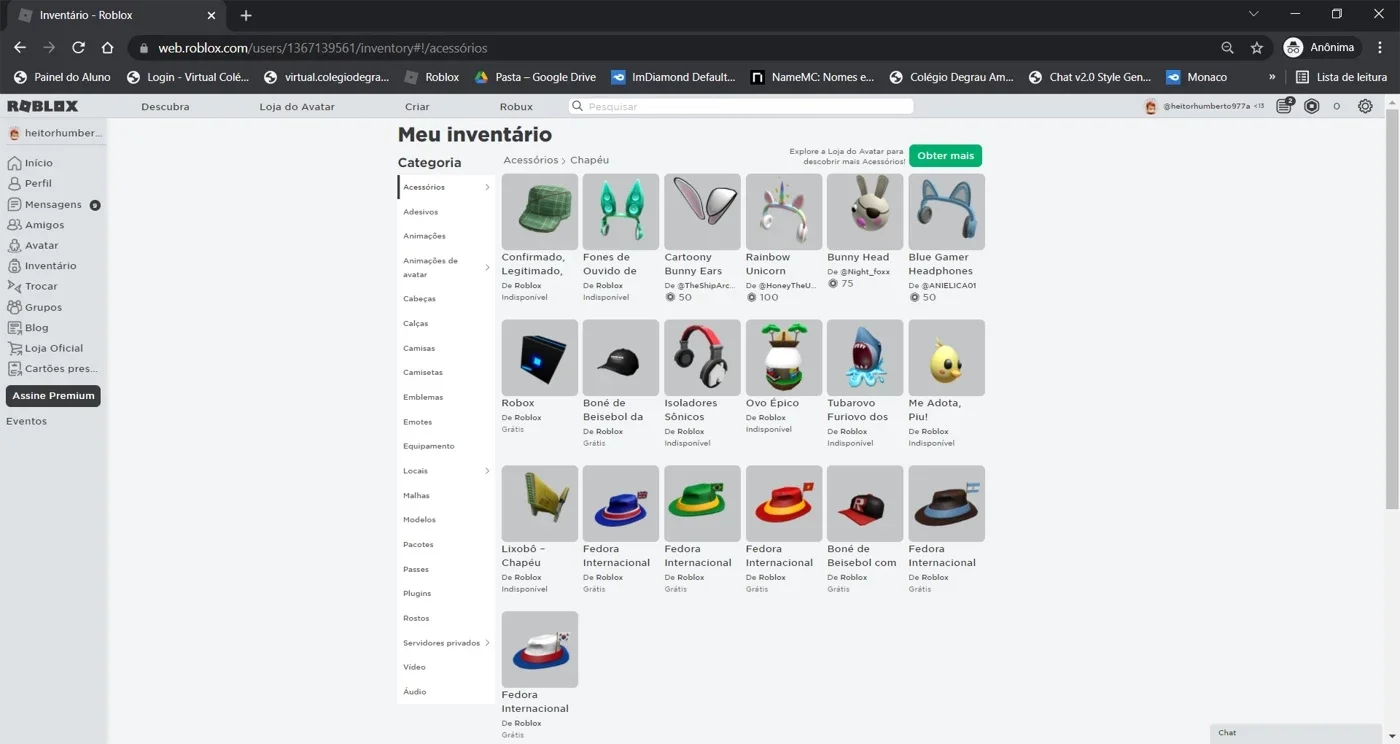Image resolution: width=1400 pixels, height=744 pixels.
Task: Click the Robux balance icon in header
Action: 1312,106
